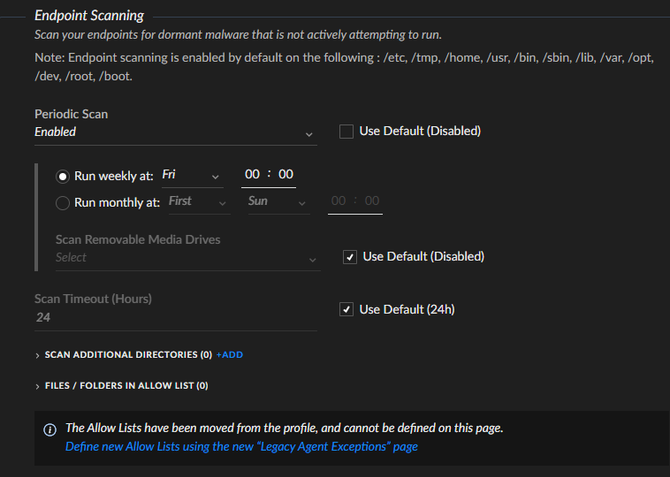Screen dimensions: 670x477
Task: Click the weekly scan hours field
Action: click(x=252, y=175)
